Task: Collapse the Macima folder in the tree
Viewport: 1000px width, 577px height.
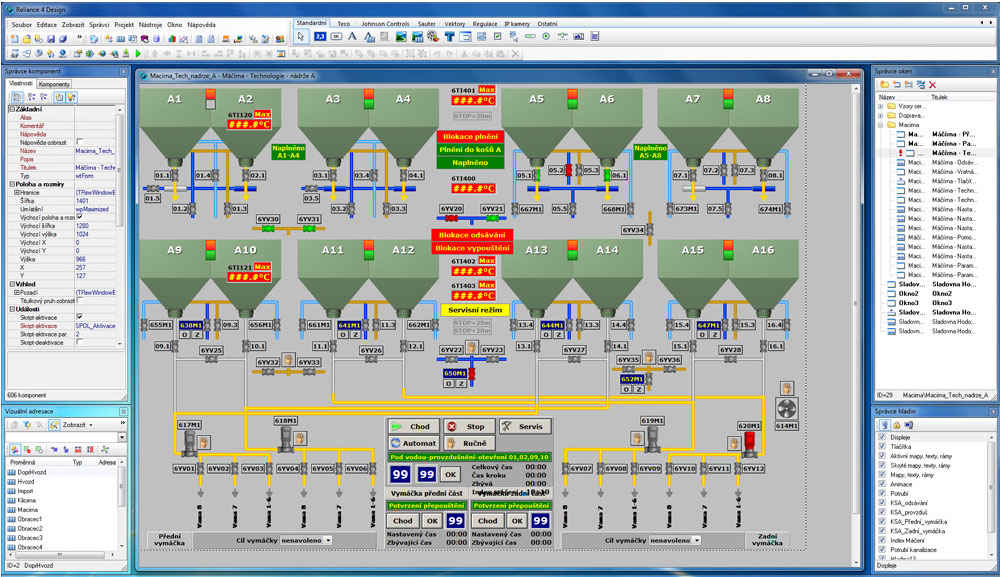Action: [881, 125]
